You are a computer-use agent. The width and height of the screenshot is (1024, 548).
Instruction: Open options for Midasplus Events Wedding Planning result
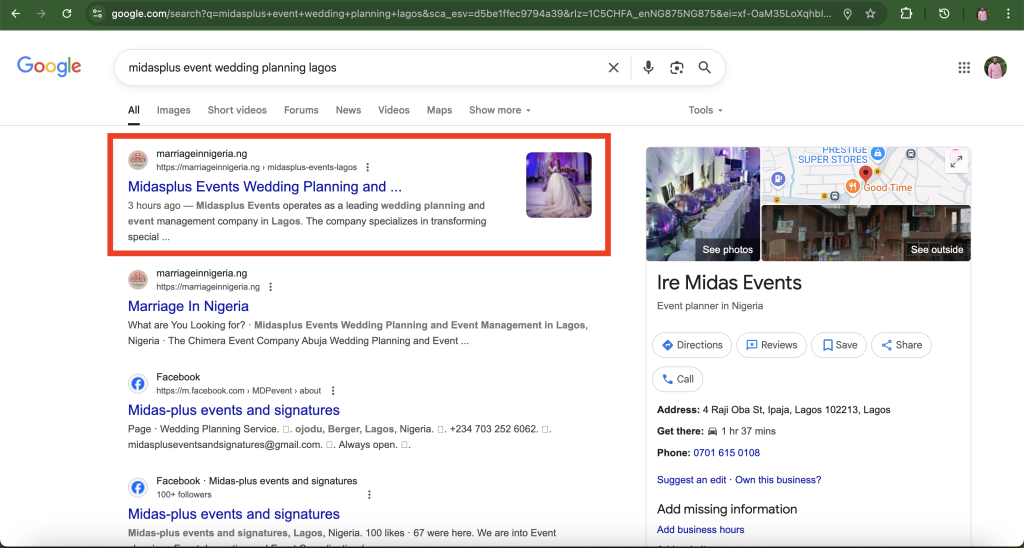click(x=368, y=167)
